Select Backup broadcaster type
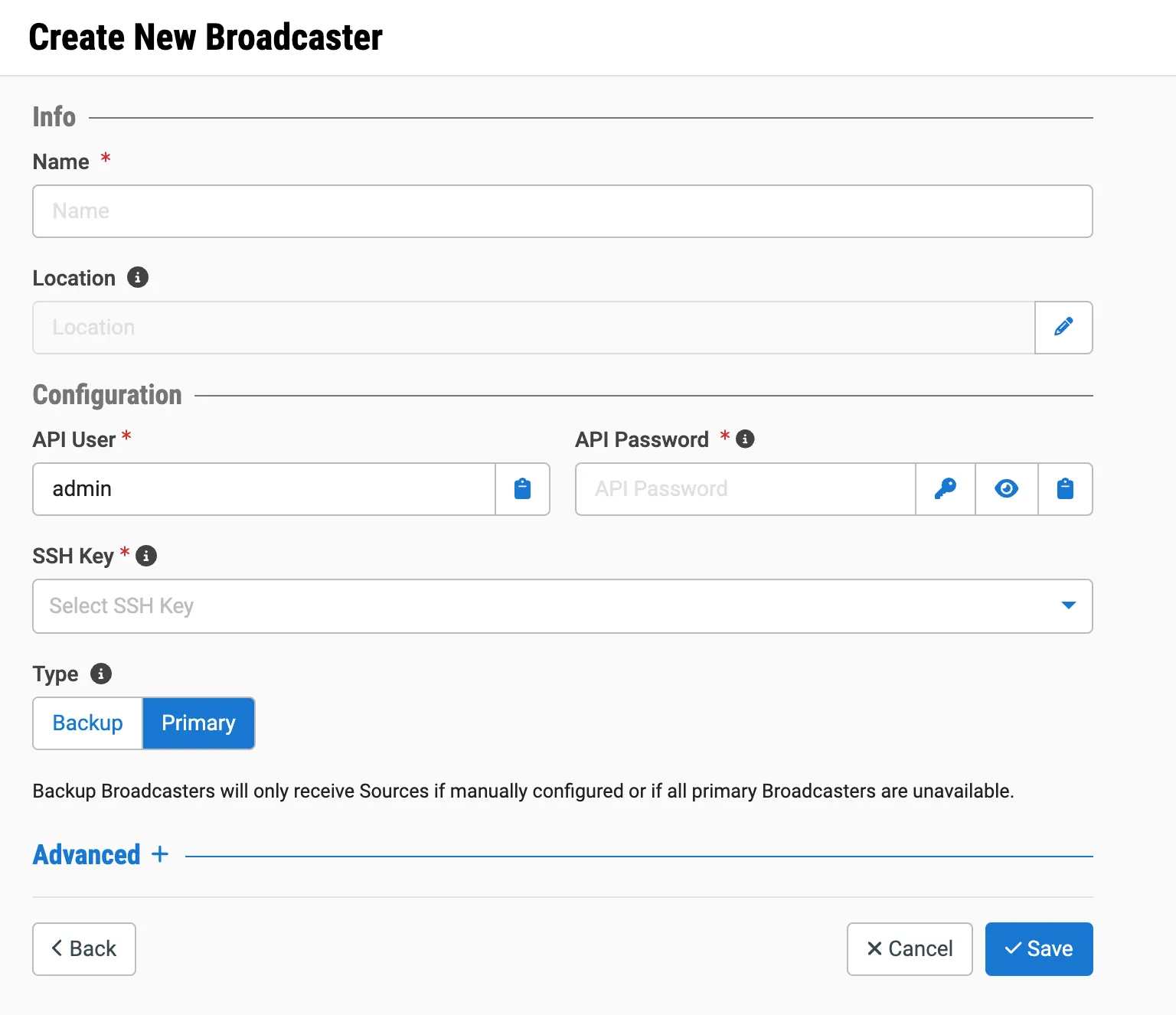This screenshot has width=1176, height=1015. click(88, 723)
